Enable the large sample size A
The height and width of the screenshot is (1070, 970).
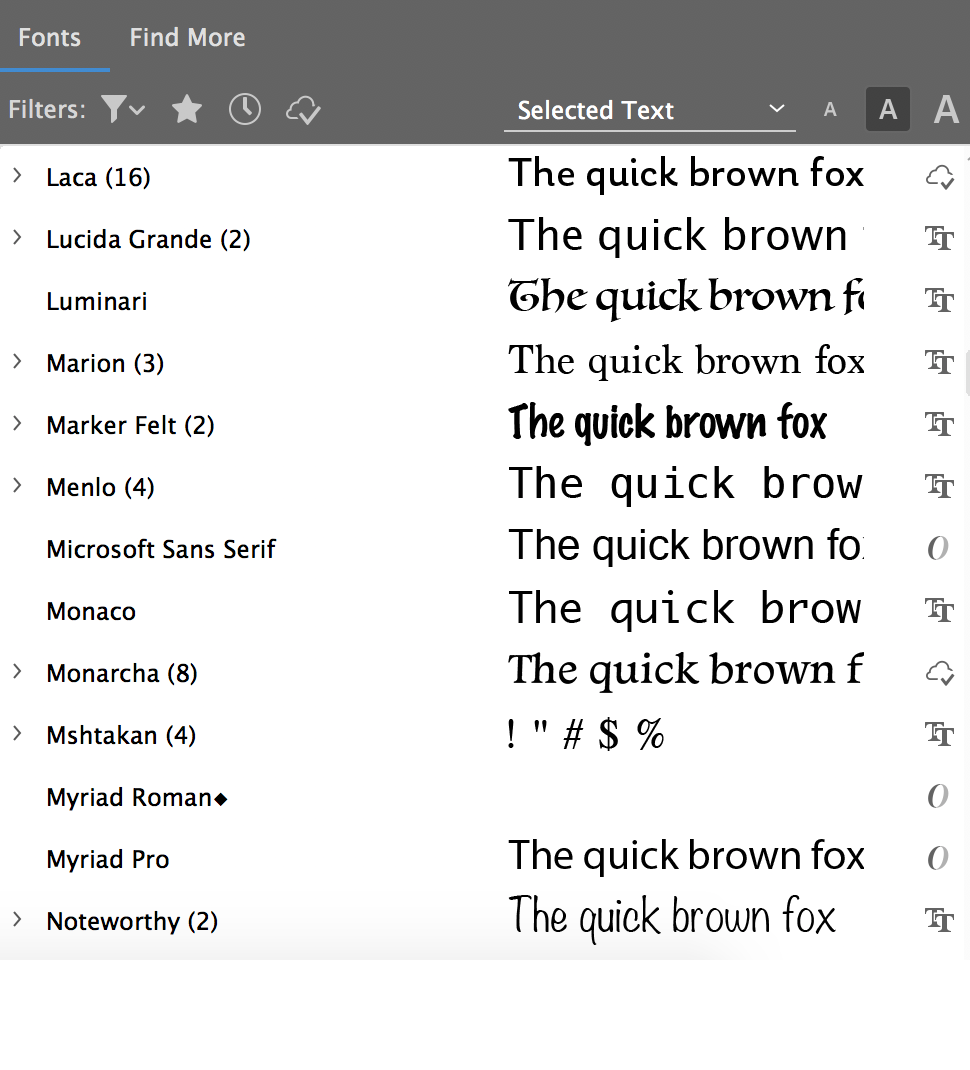pos(944,110)
